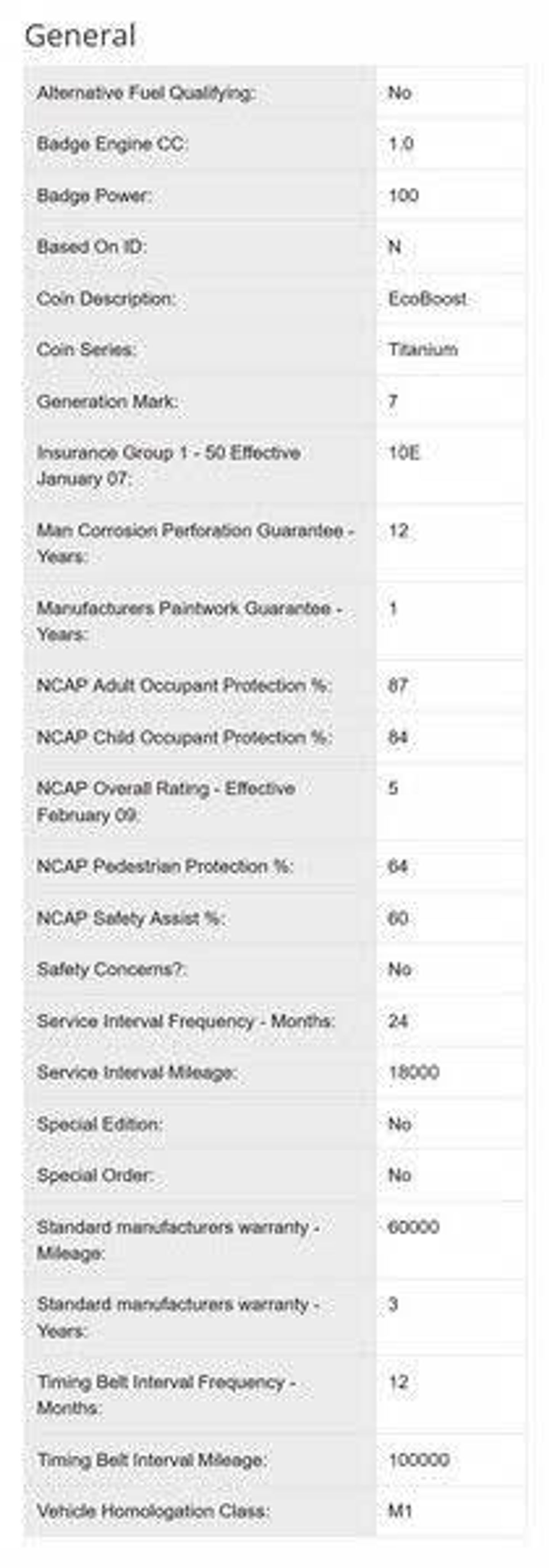Click Timing Belt Interval Mileage value 100000
549x1568 pixels.
418,1460
